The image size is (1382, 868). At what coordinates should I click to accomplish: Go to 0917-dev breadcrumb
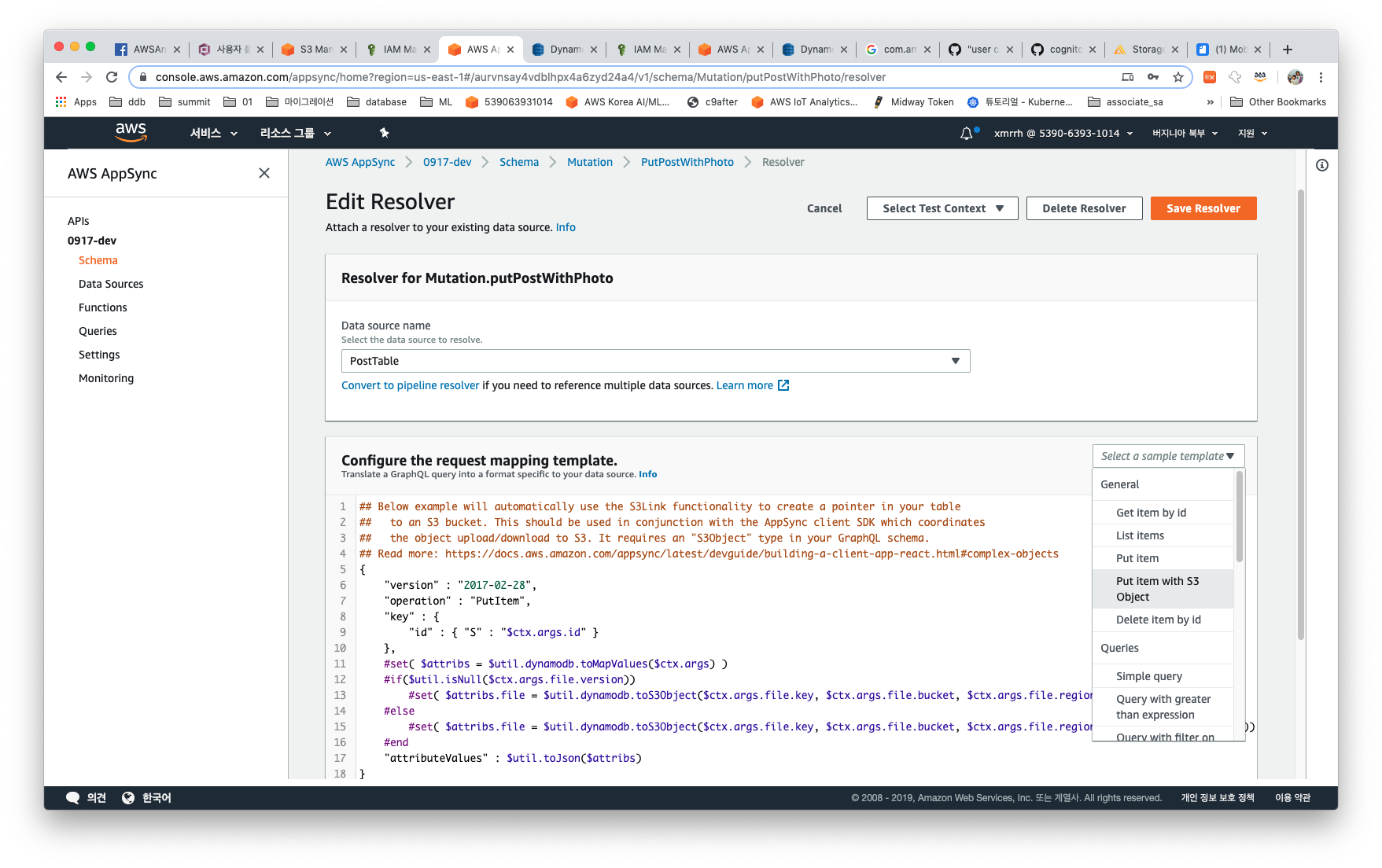click(x=447, y=162)
